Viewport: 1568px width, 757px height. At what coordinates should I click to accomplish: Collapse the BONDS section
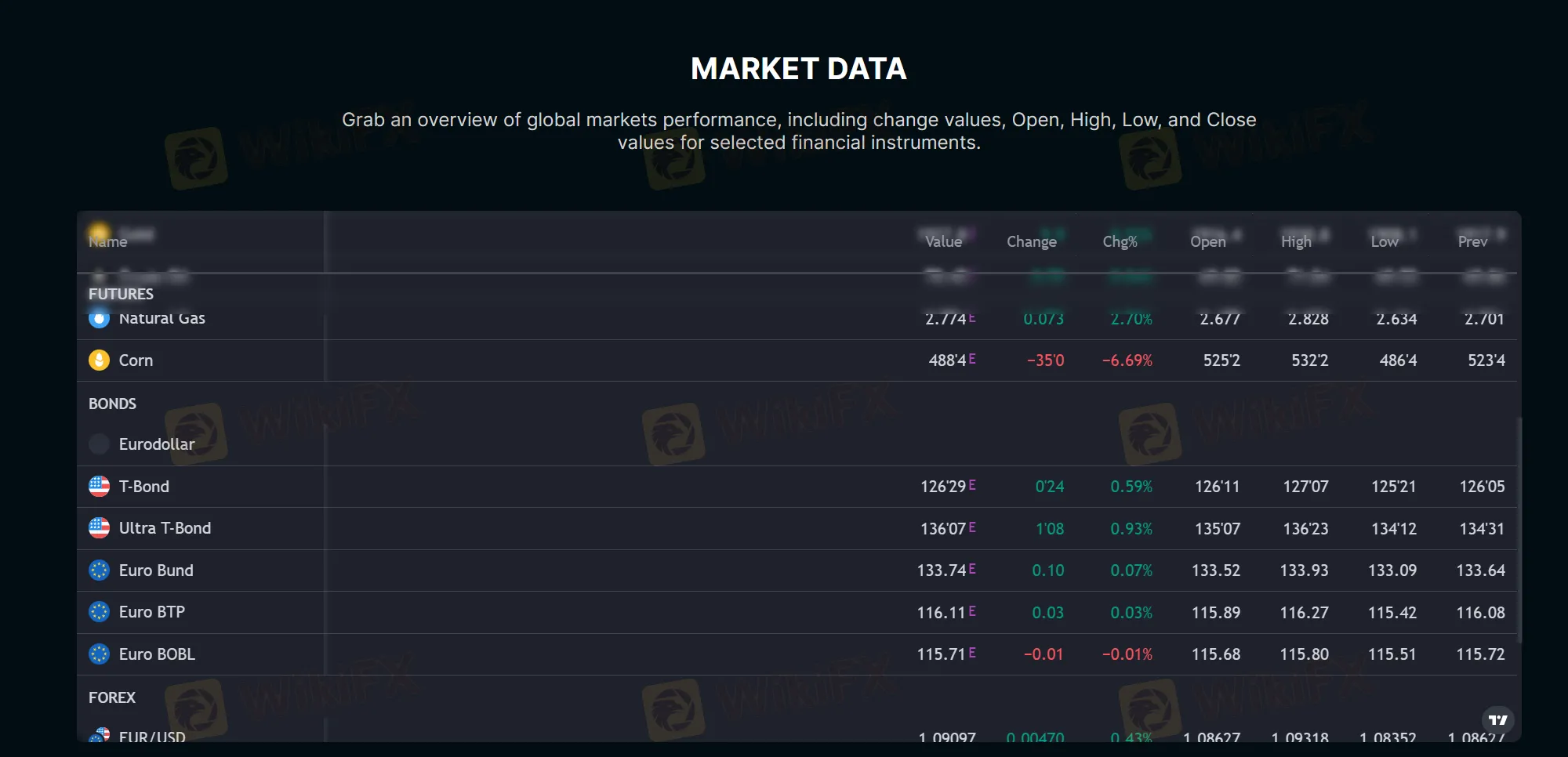(x=113, y=404)
